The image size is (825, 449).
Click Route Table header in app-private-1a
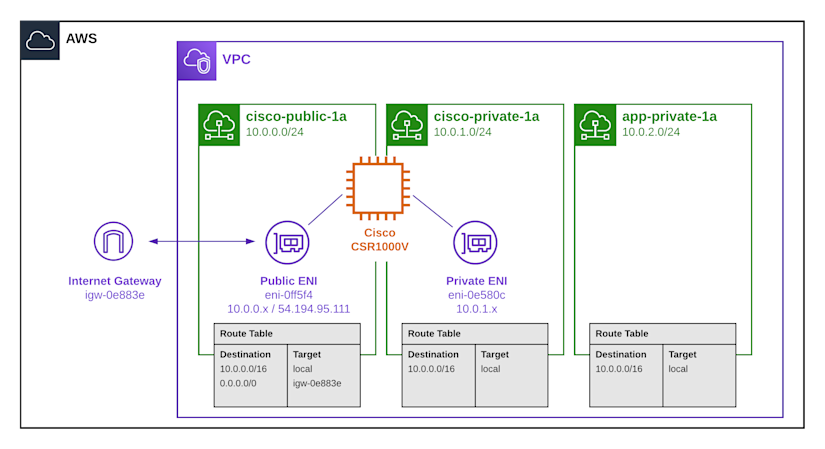662,334
